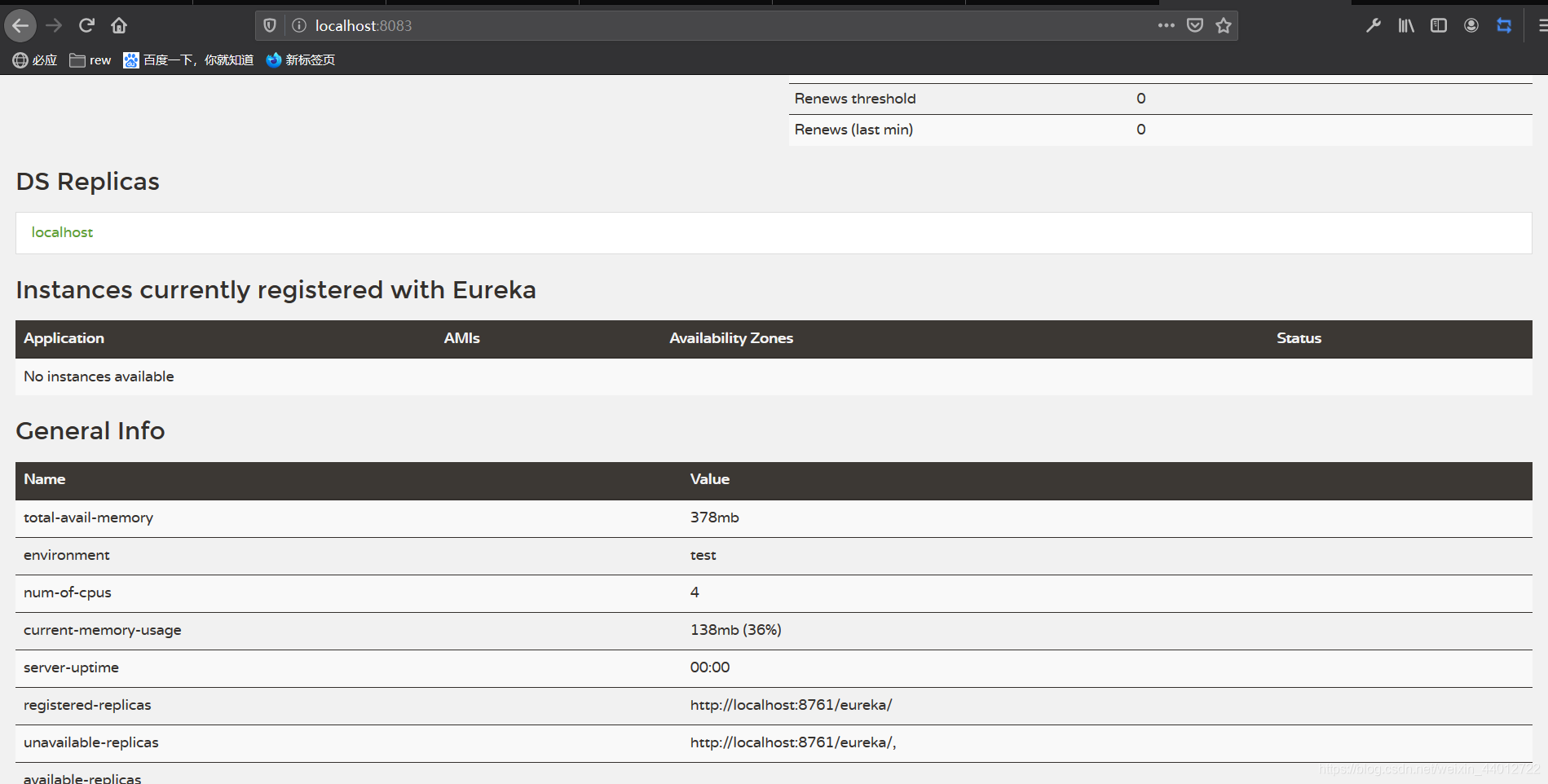Click the DS Replicas heading
Image resolution: width=1548 pixels, height=784 pixels.
click(87, 182)
